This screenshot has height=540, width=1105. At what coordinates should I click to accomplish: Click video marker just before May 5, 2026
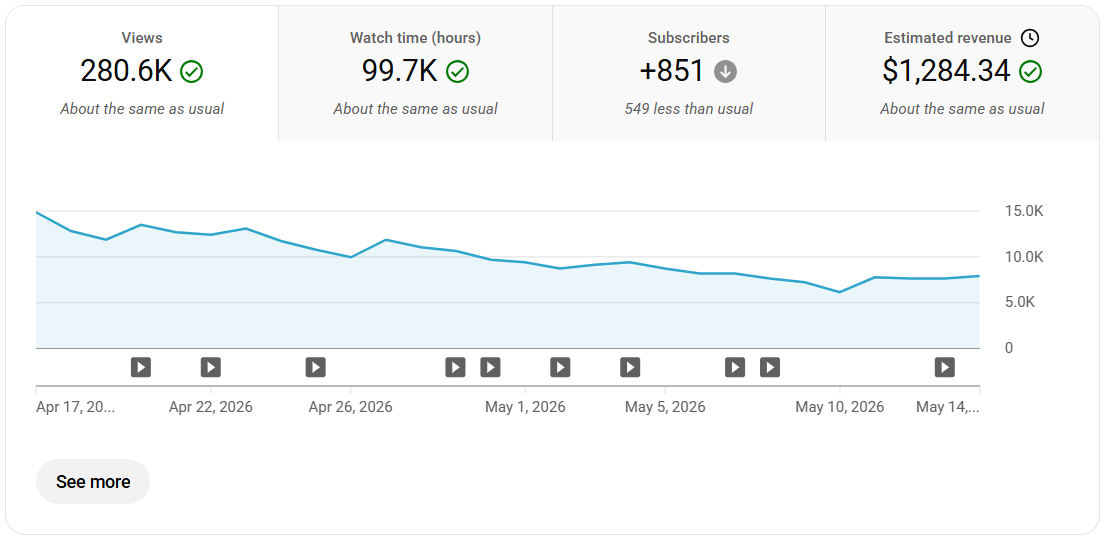point(630,367)
